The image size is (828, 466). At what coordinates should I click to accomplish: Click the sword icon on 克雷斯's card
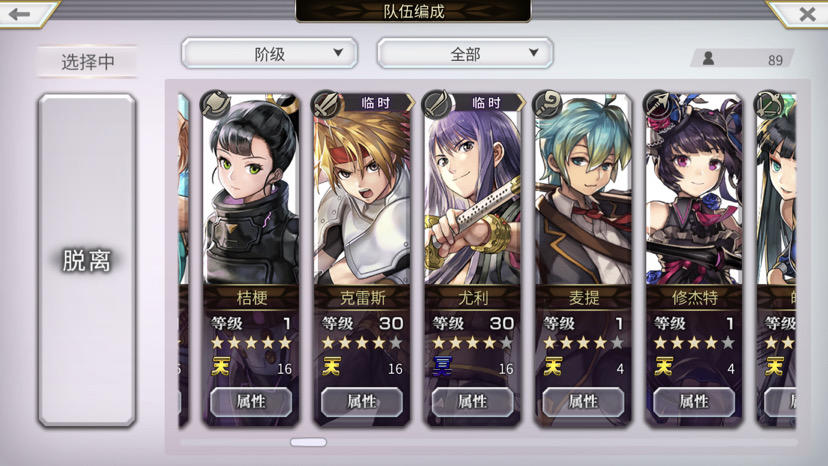(326, 104)
